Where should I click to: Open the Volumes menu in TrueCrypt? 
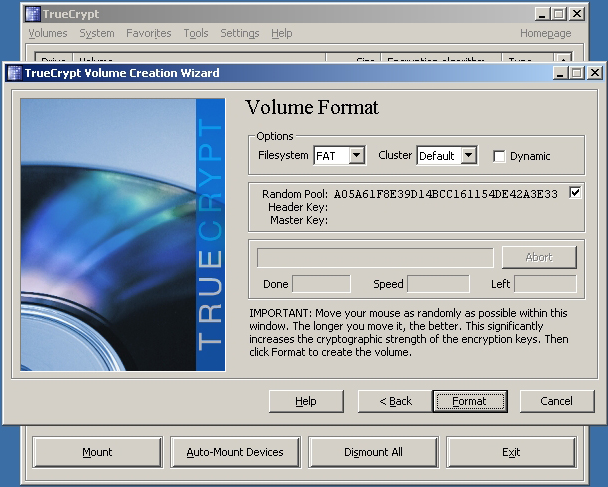pyautogui.click(x=48, y=33)
